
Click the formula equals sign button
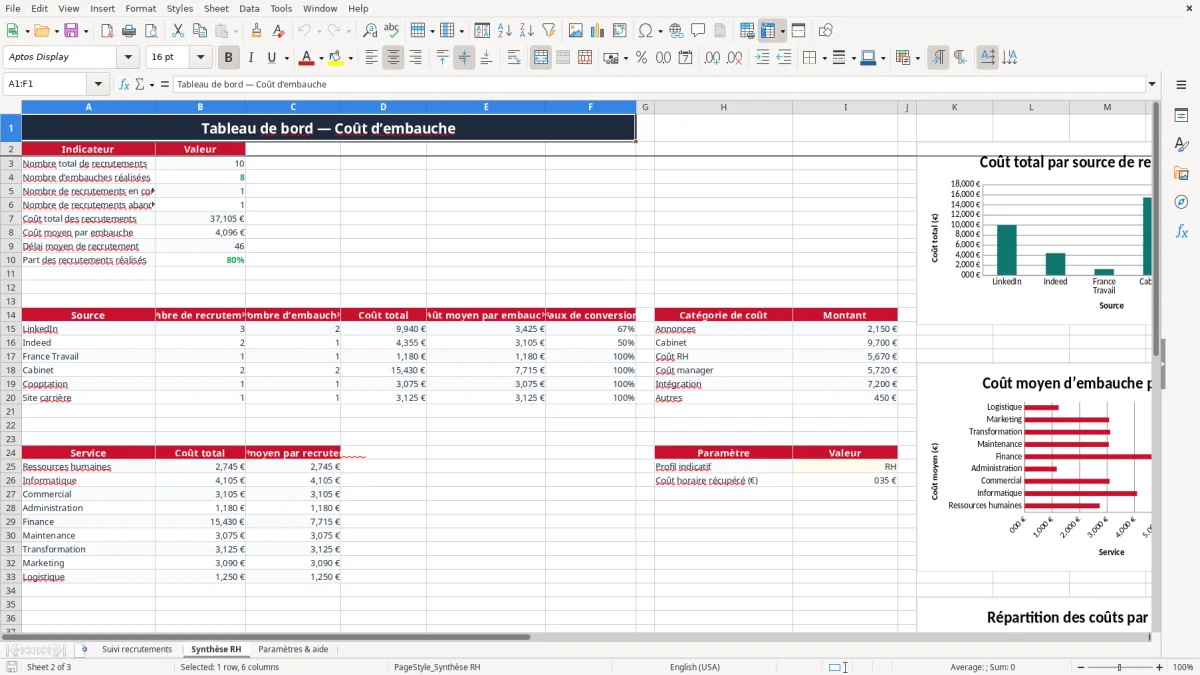(165, 84)
